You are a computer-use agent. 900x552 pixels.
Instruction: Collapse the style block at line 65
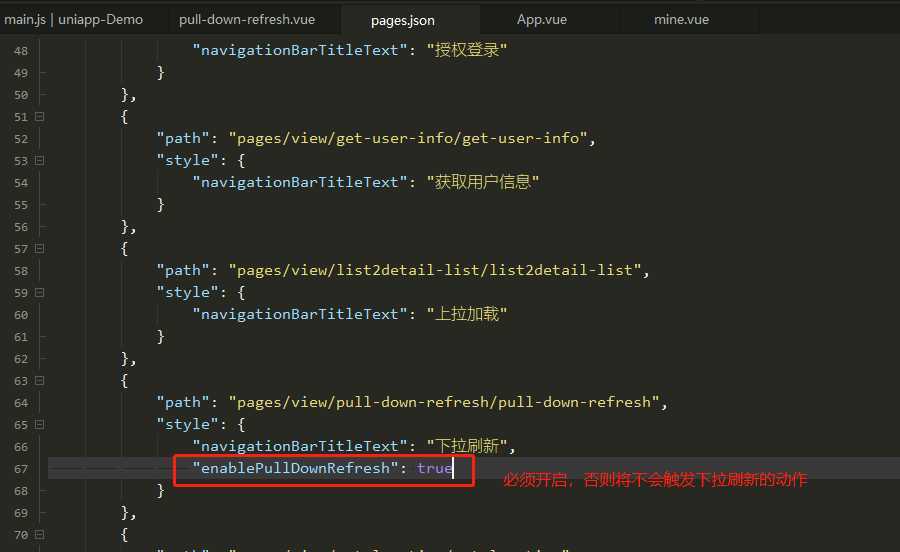click(40, 425)
